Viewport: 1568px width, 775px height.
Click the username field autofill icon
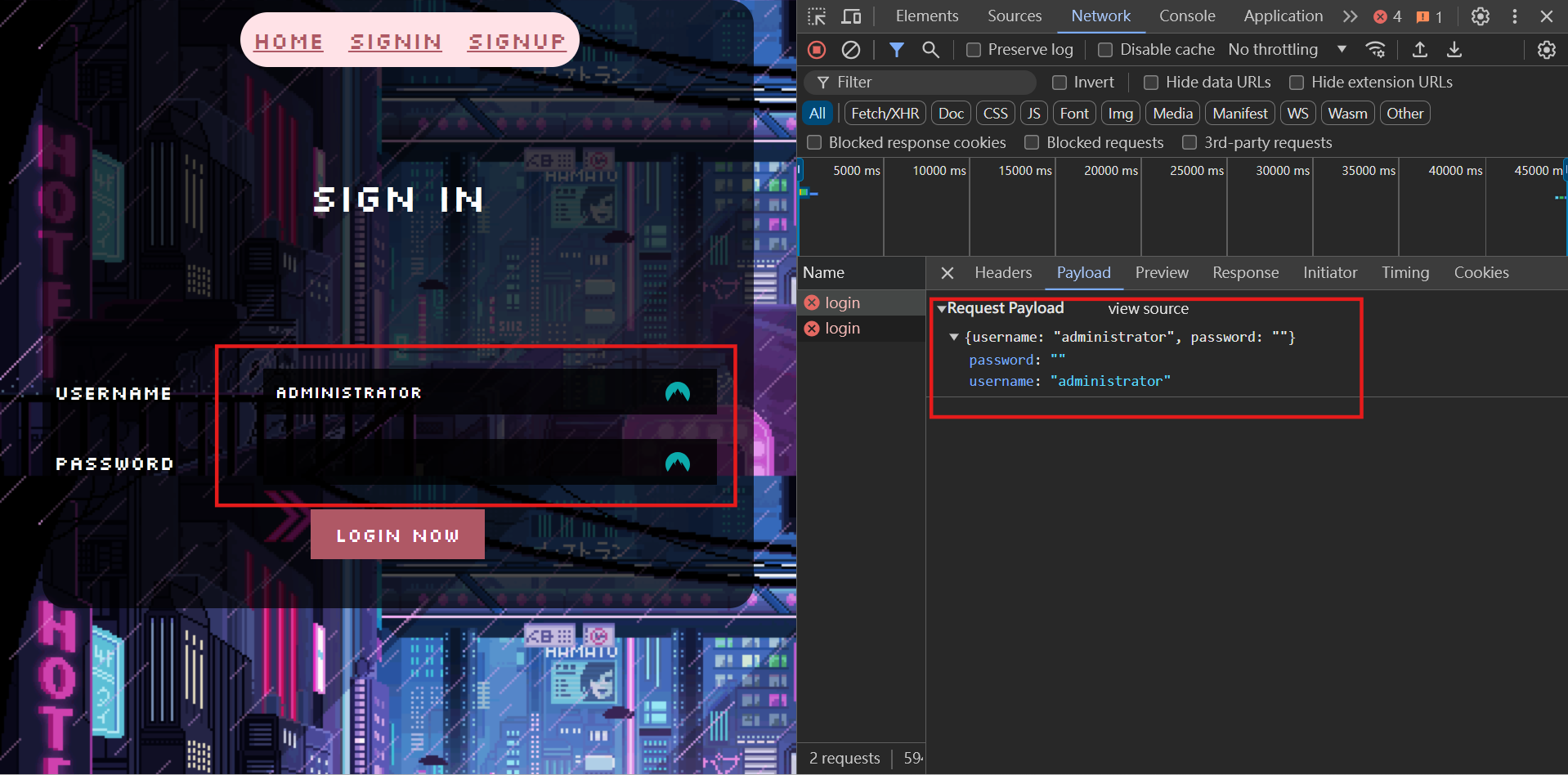point(678,392)
